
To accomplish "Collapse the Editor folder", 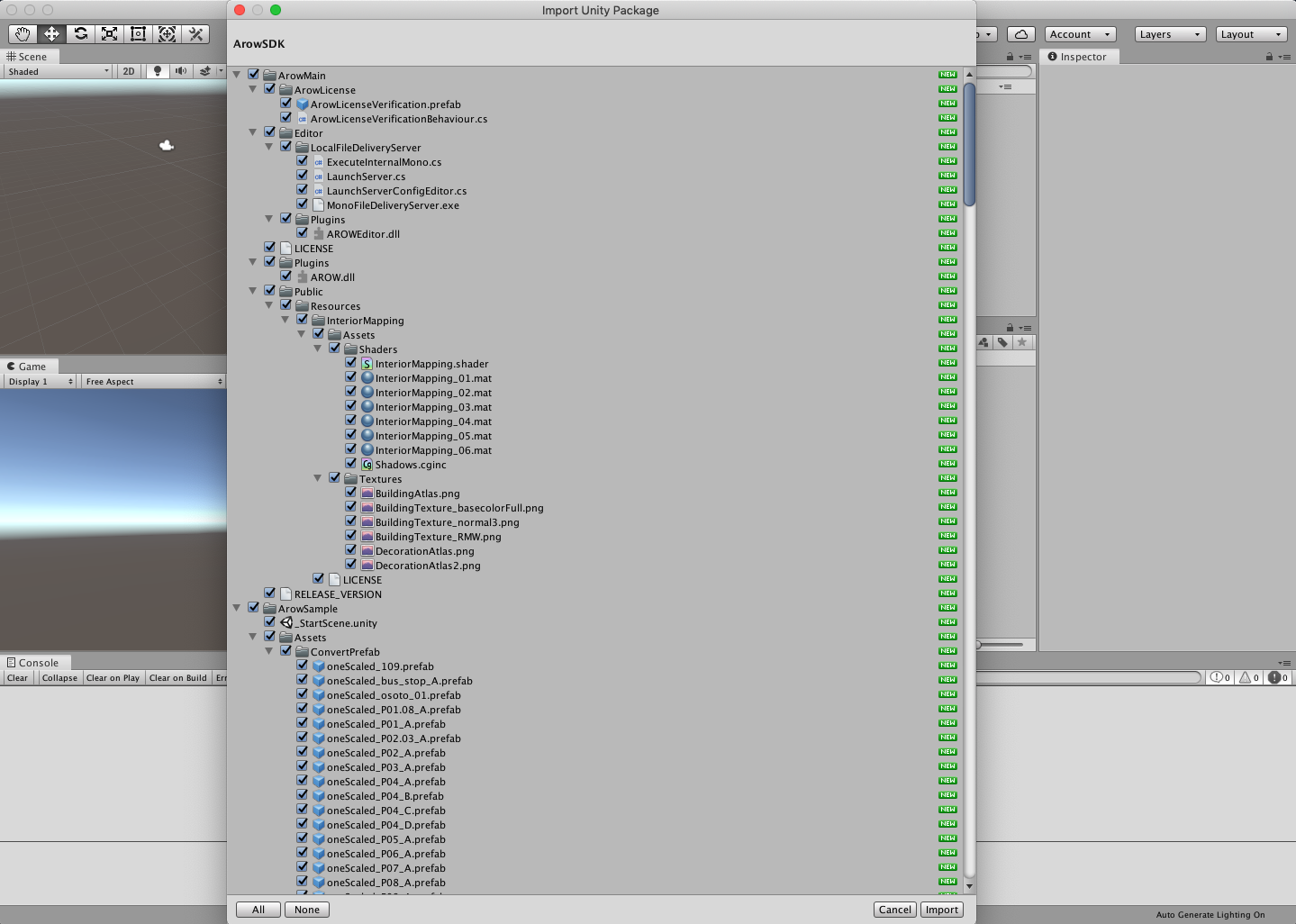I will tap(253, 132).
